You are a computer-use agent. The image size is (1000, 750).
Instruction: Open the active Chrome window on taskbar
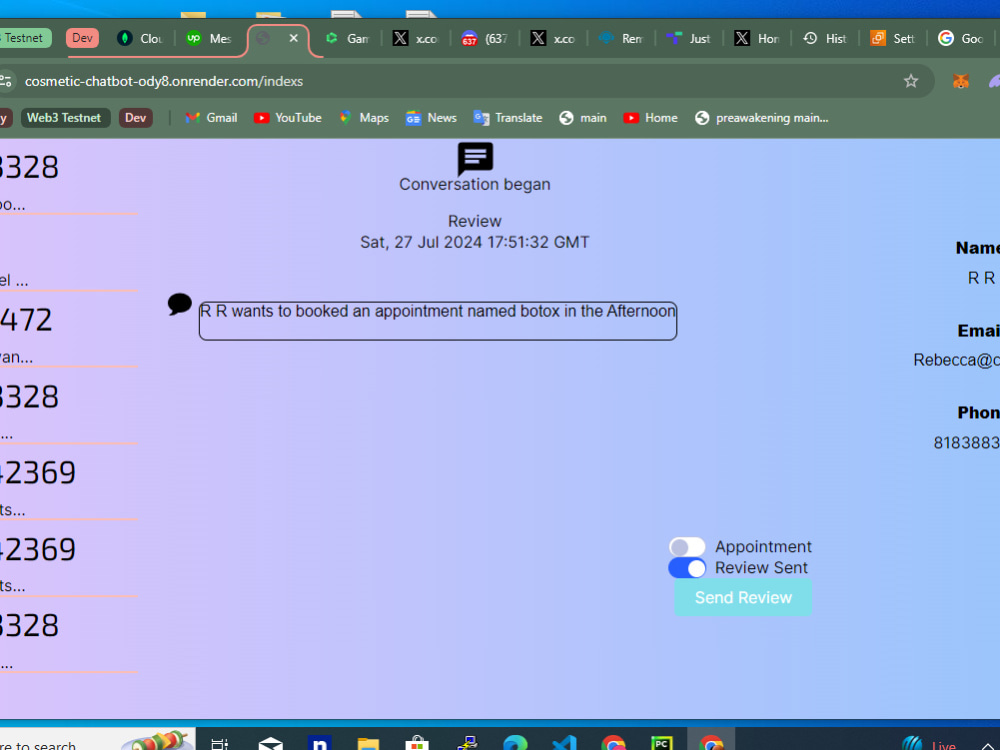(711, 741)
